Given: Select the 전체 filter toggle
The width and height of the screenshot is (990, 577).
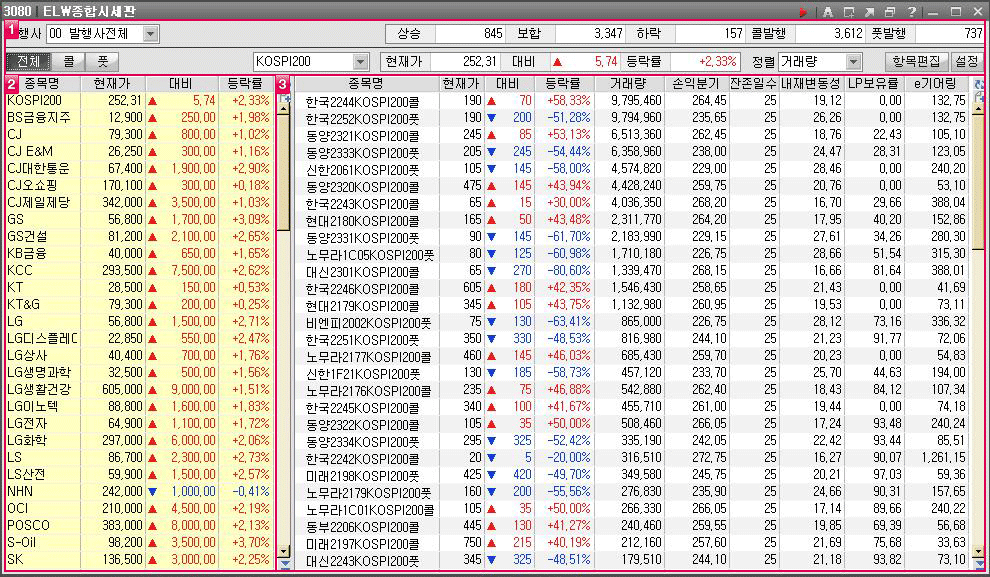Looking at the screenshot, I should (28, 62).
